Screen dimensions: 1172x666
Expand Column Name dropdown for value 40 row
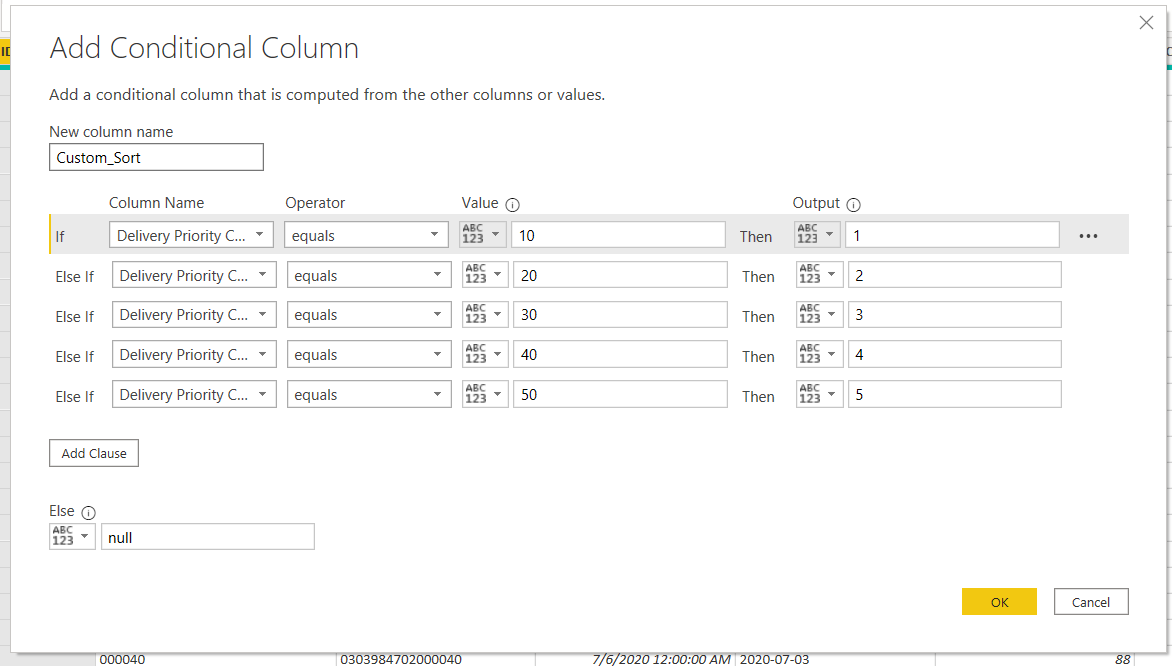pyautogui.click(x=194, y=354)
